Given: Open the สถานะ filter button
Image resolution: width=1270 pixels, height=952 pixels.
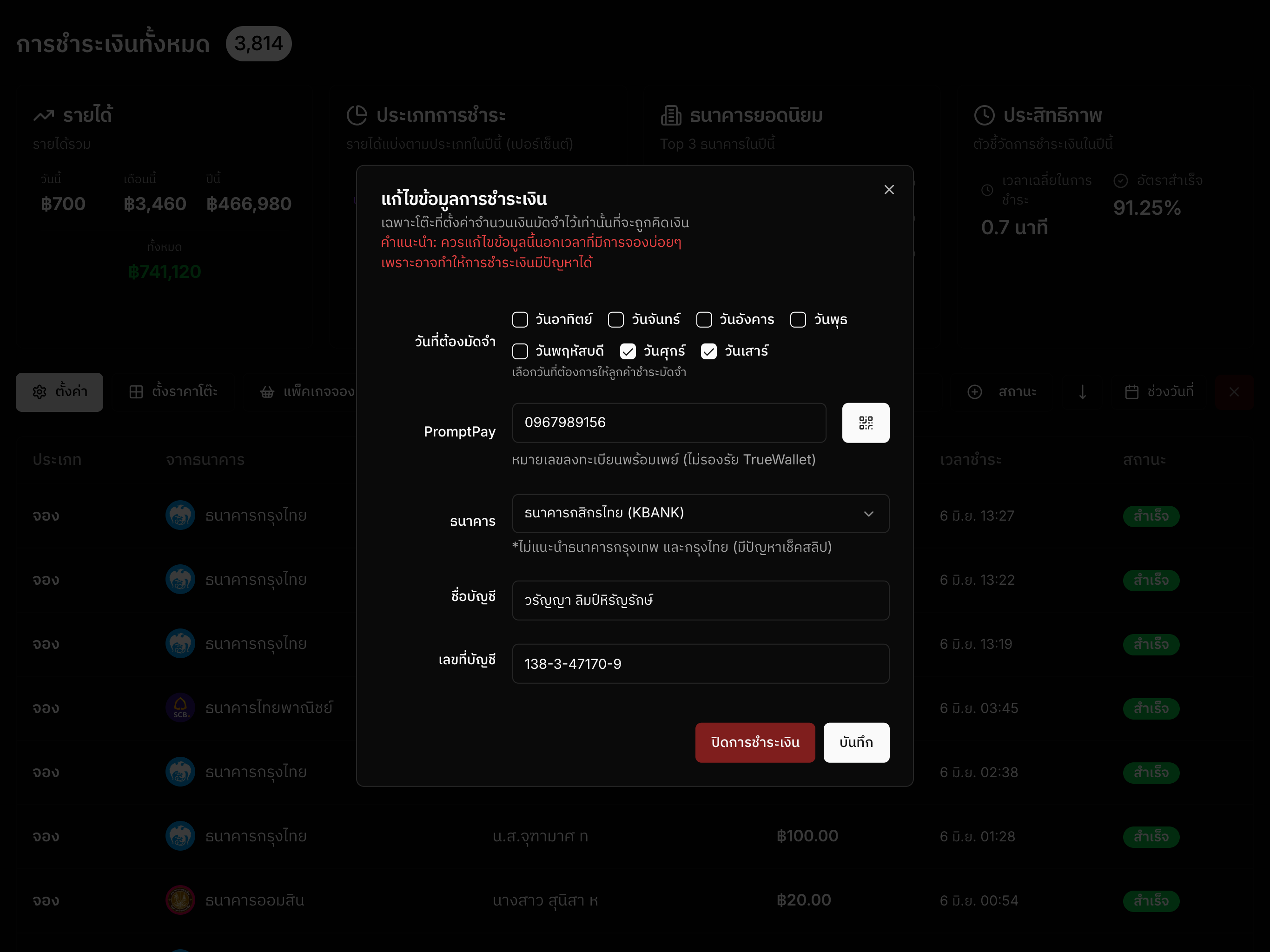Looking at the screenshot, I should (1002, 392).
